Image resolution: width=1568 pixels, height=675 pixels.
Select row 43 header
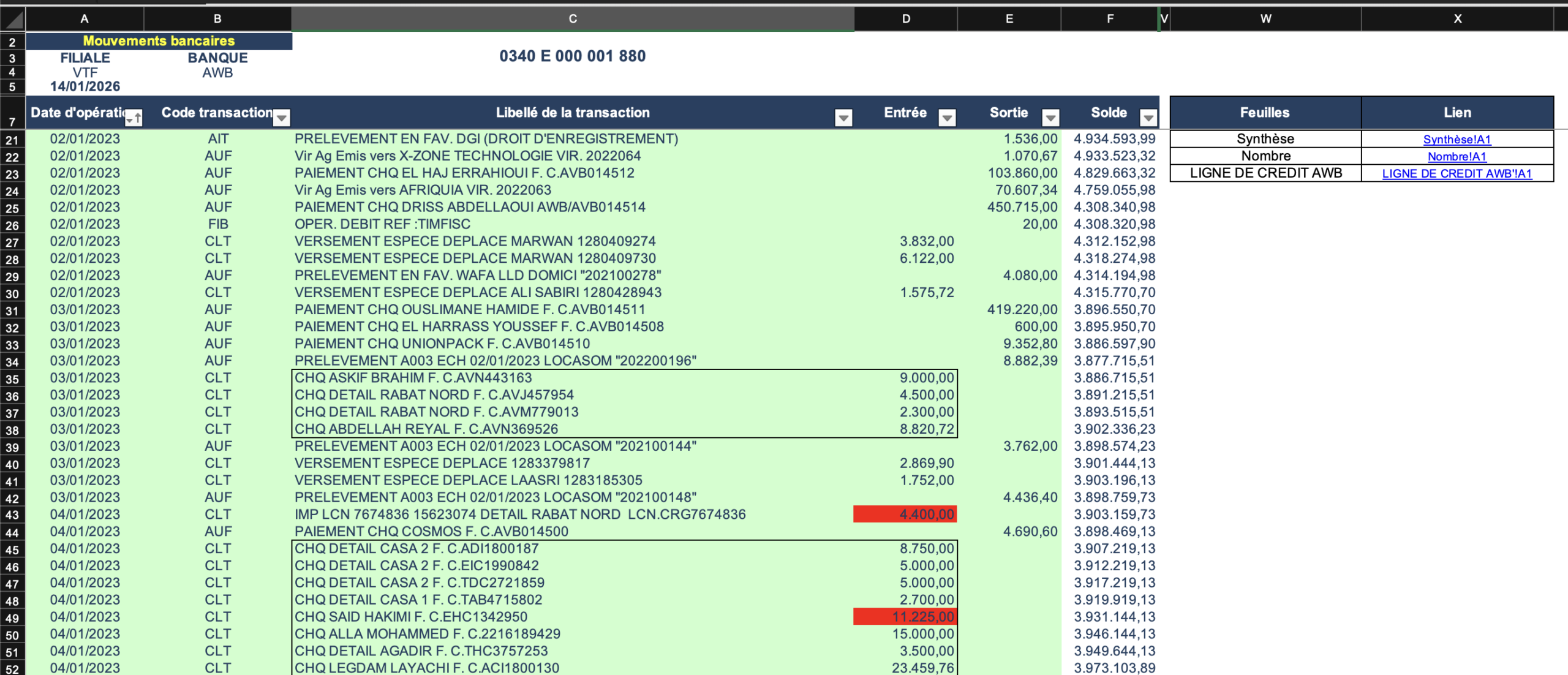12,515
